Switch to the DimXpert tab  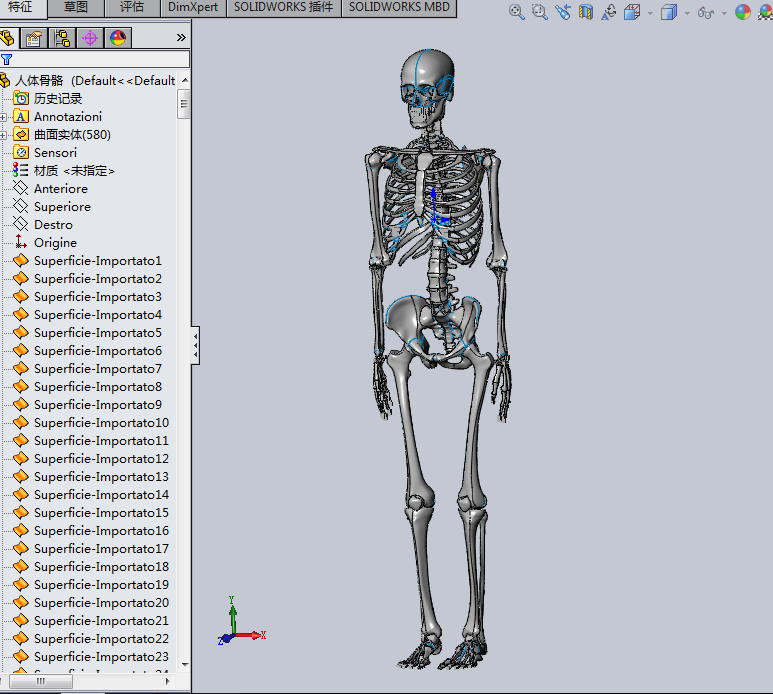[193, 7]
